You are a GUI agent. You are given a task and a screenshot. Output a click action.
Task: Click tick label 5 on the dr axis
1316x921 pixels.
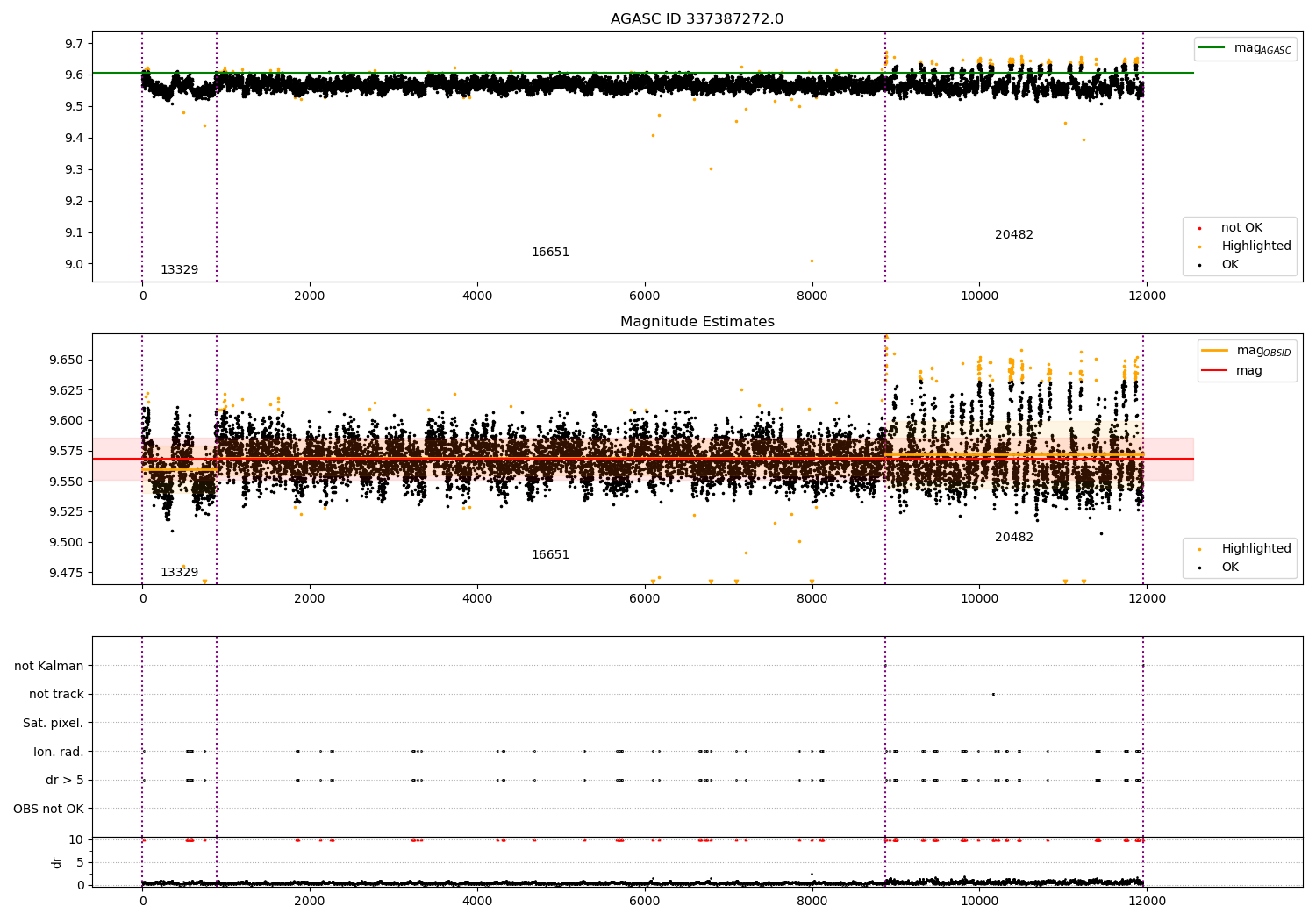(x=80, y=863)
